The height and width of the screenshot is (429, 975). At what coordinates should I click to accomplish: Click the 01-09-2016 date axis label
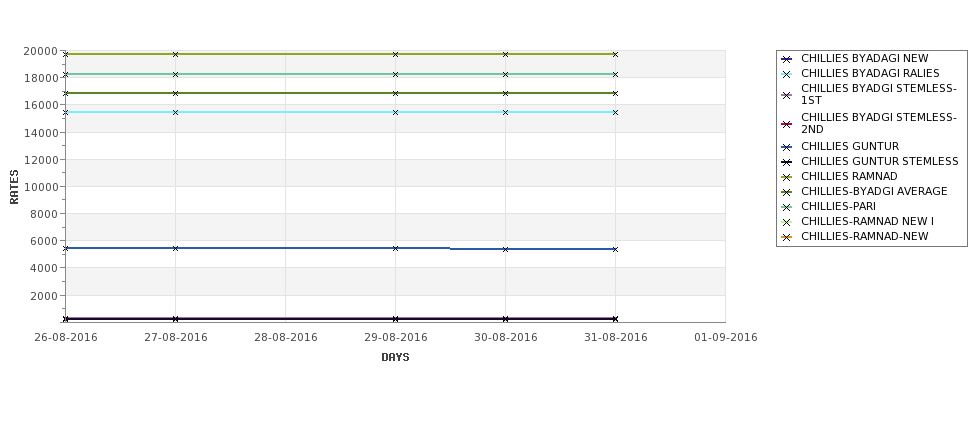point(726,338)
